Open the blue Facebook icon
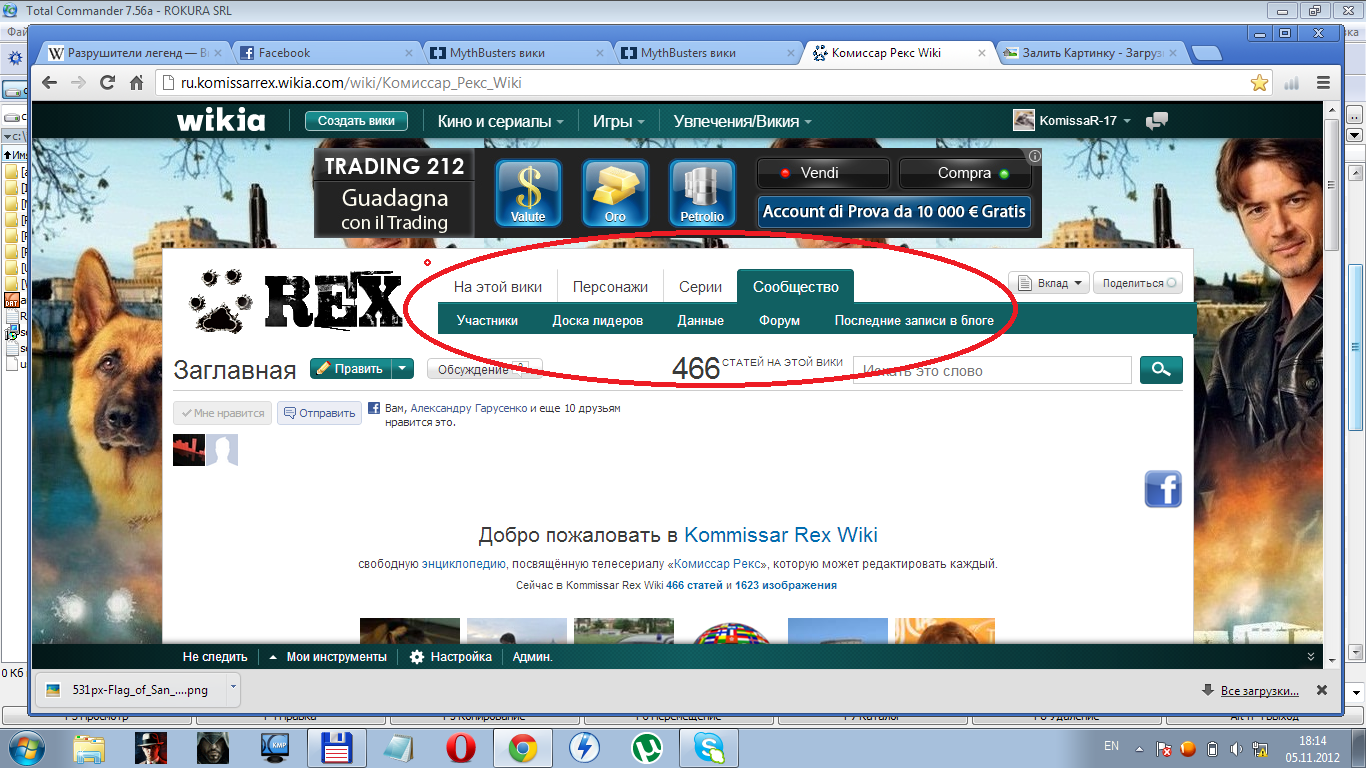 1163,489
